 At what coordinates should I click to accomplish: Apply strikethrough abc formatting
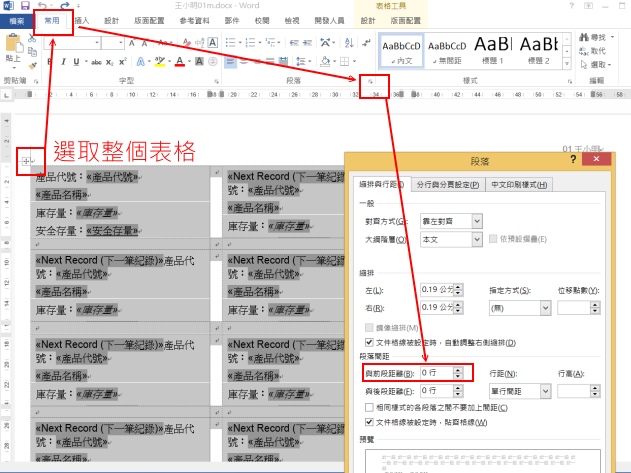pyautogui.click(x=97, y=62)
